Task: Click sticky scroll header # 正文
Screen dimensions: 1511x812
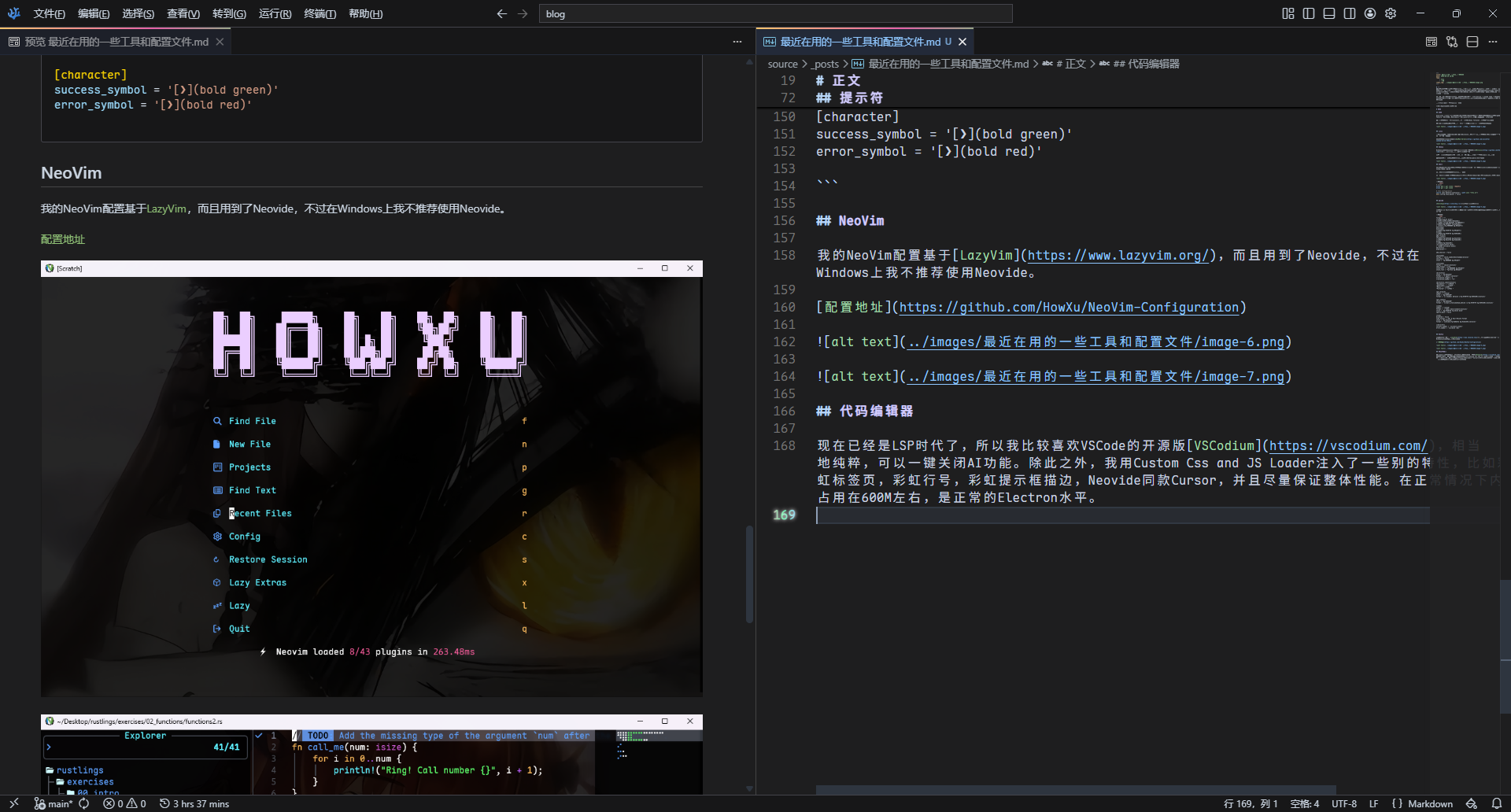Action: [838, 80]
